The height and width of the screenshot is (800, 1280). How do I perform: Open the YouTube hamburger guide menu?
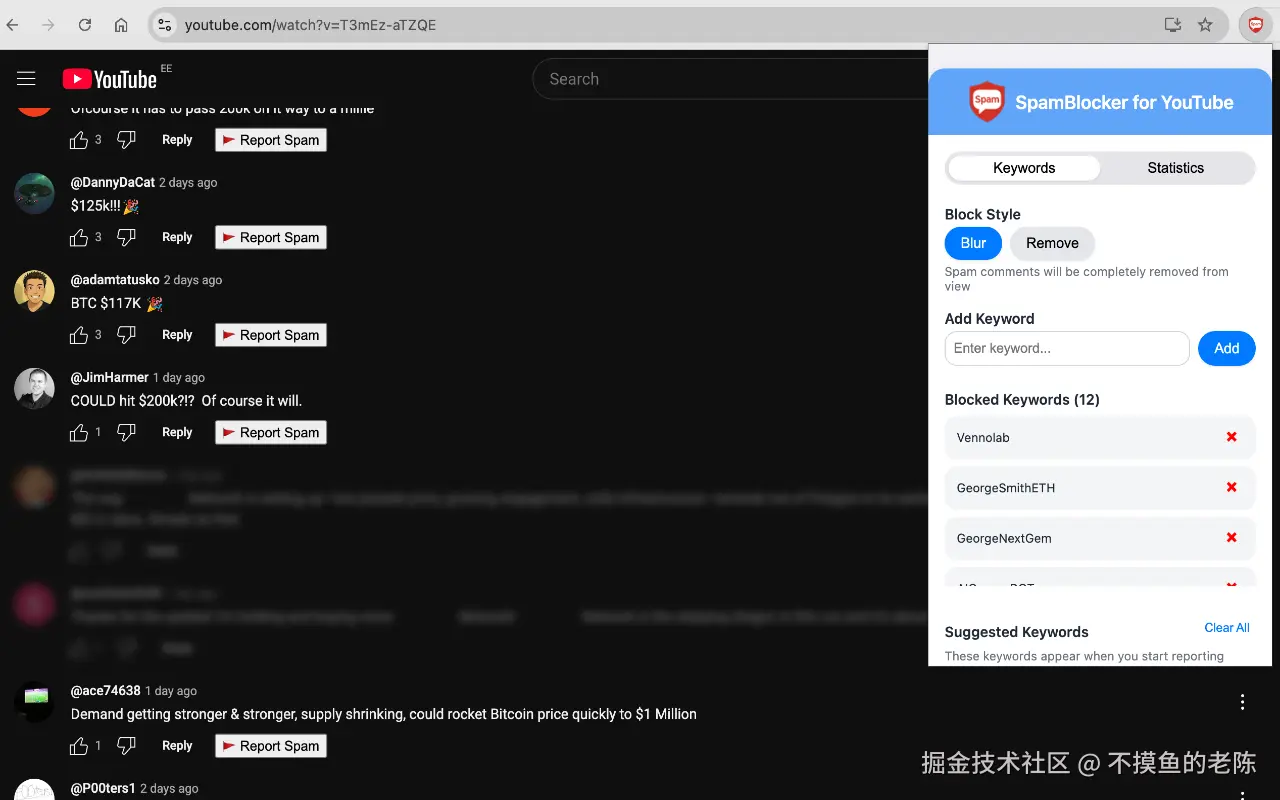tap(27, 78)
